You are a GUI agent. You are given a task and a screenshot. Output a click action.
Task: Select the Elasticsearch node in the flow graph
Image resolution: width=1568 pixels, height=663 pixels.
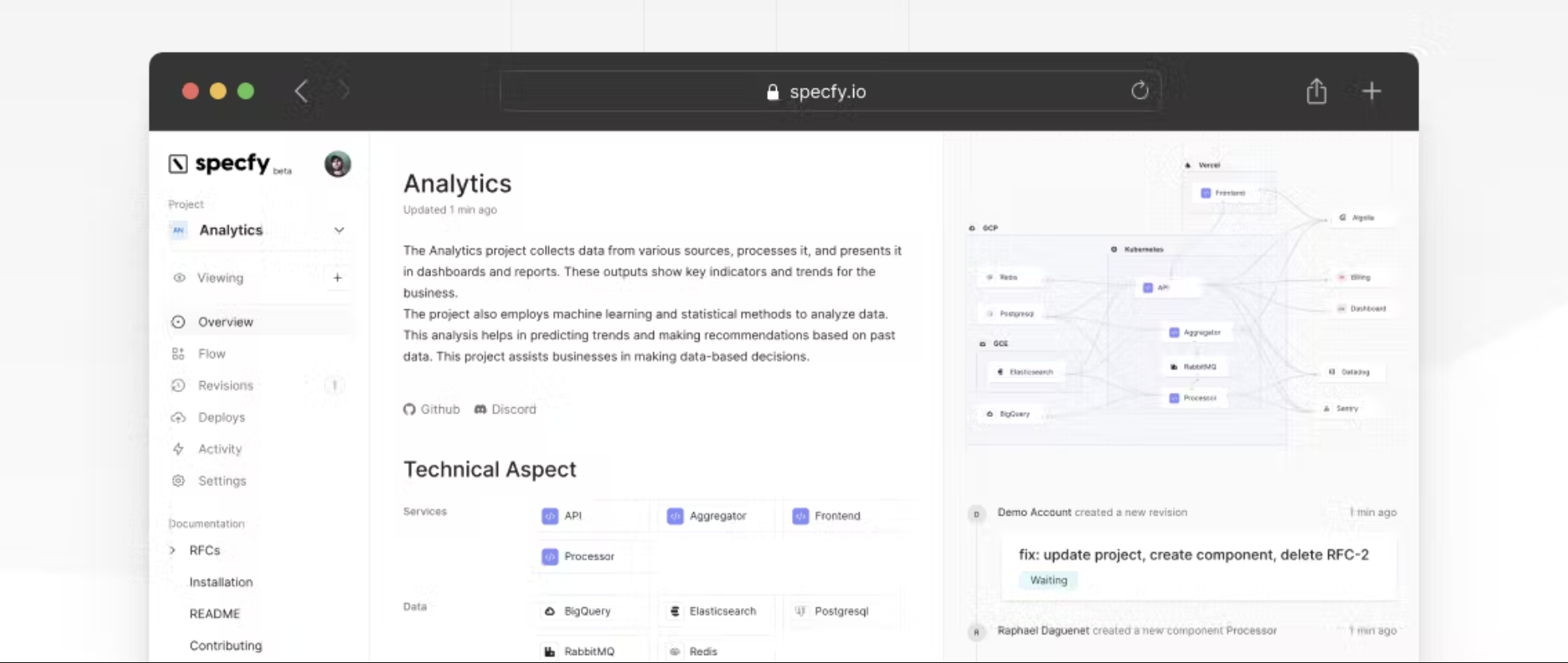[1026, 372]
